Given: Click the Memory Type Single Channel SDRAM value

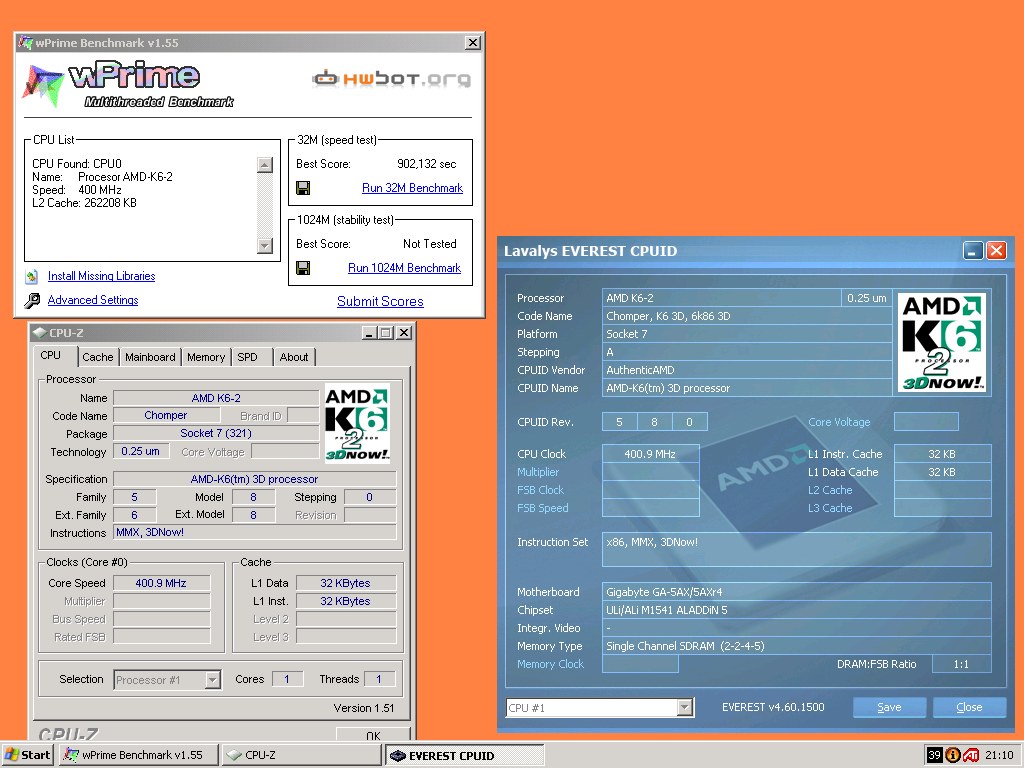Looking at the screenshot, I should (x=797, y=647).
